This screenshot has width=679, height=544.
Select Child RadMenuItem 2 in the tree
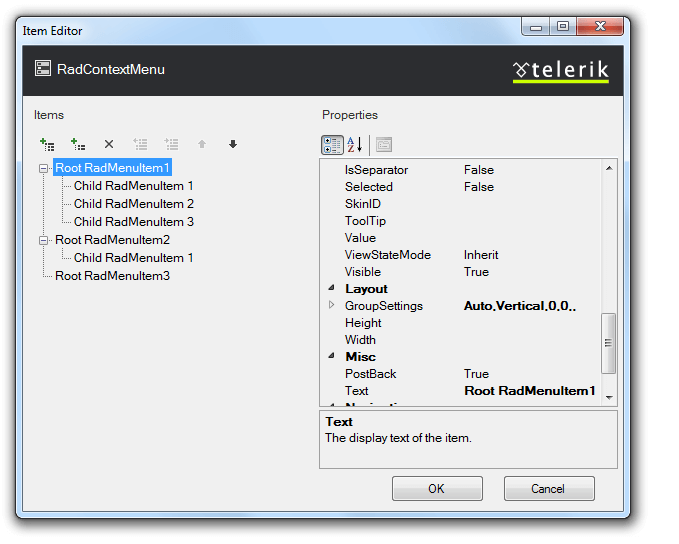(x=134, y=204)
